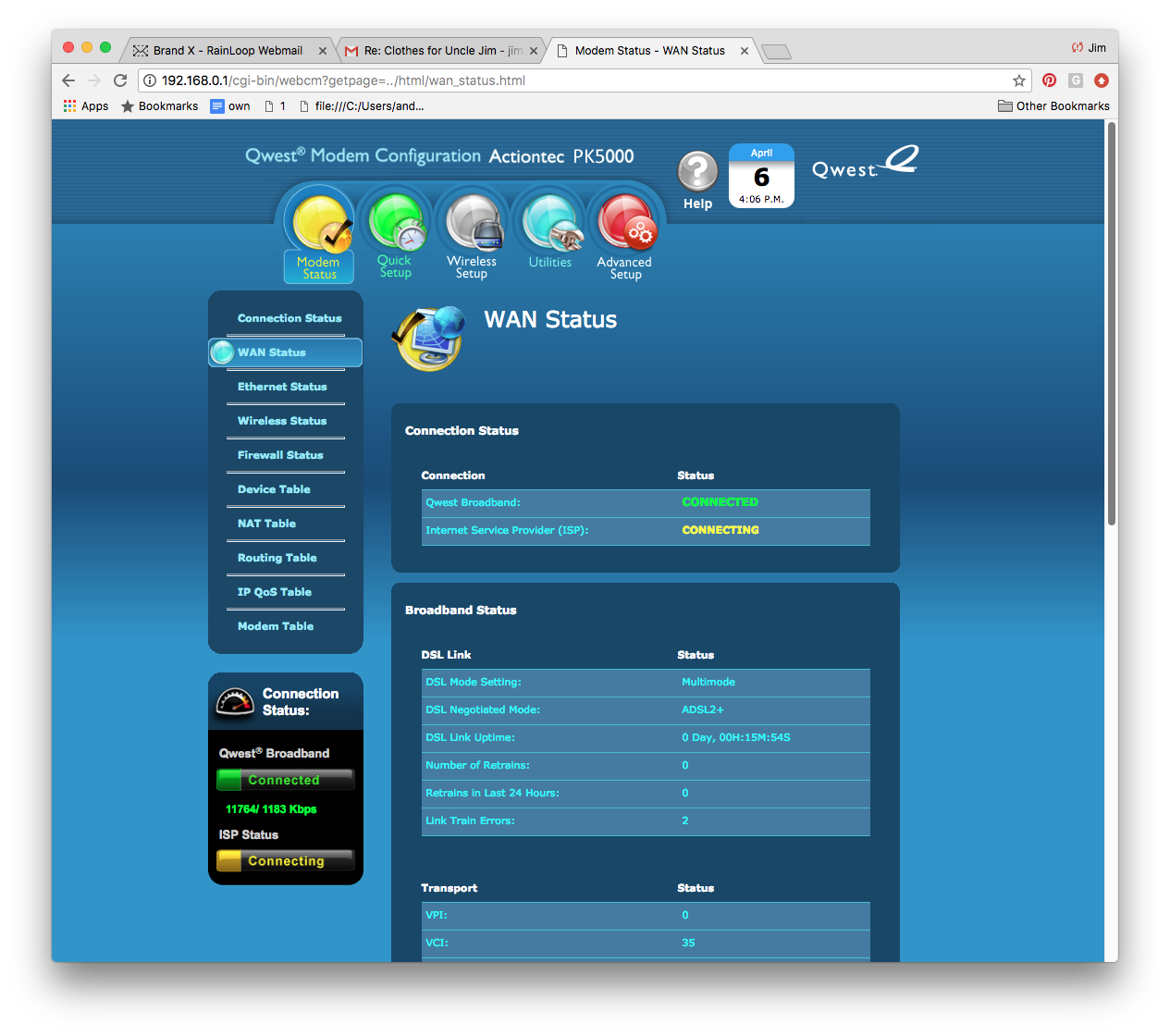
Task: Go to Ethernet Status page
Action: (x=282, y=387)
